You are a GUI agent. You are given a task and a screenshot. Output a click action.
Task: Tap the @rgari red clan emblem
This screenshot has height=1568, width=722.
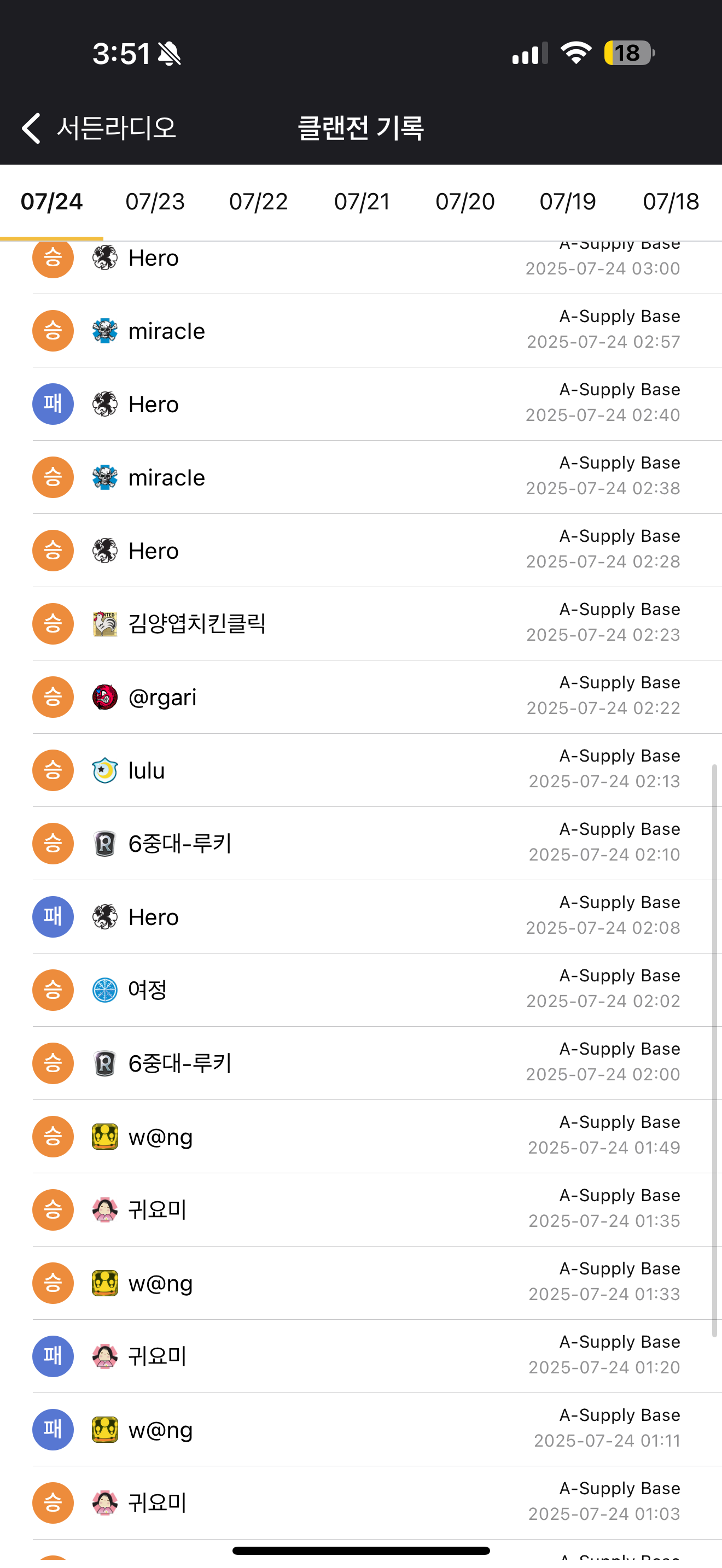point(104,697)
